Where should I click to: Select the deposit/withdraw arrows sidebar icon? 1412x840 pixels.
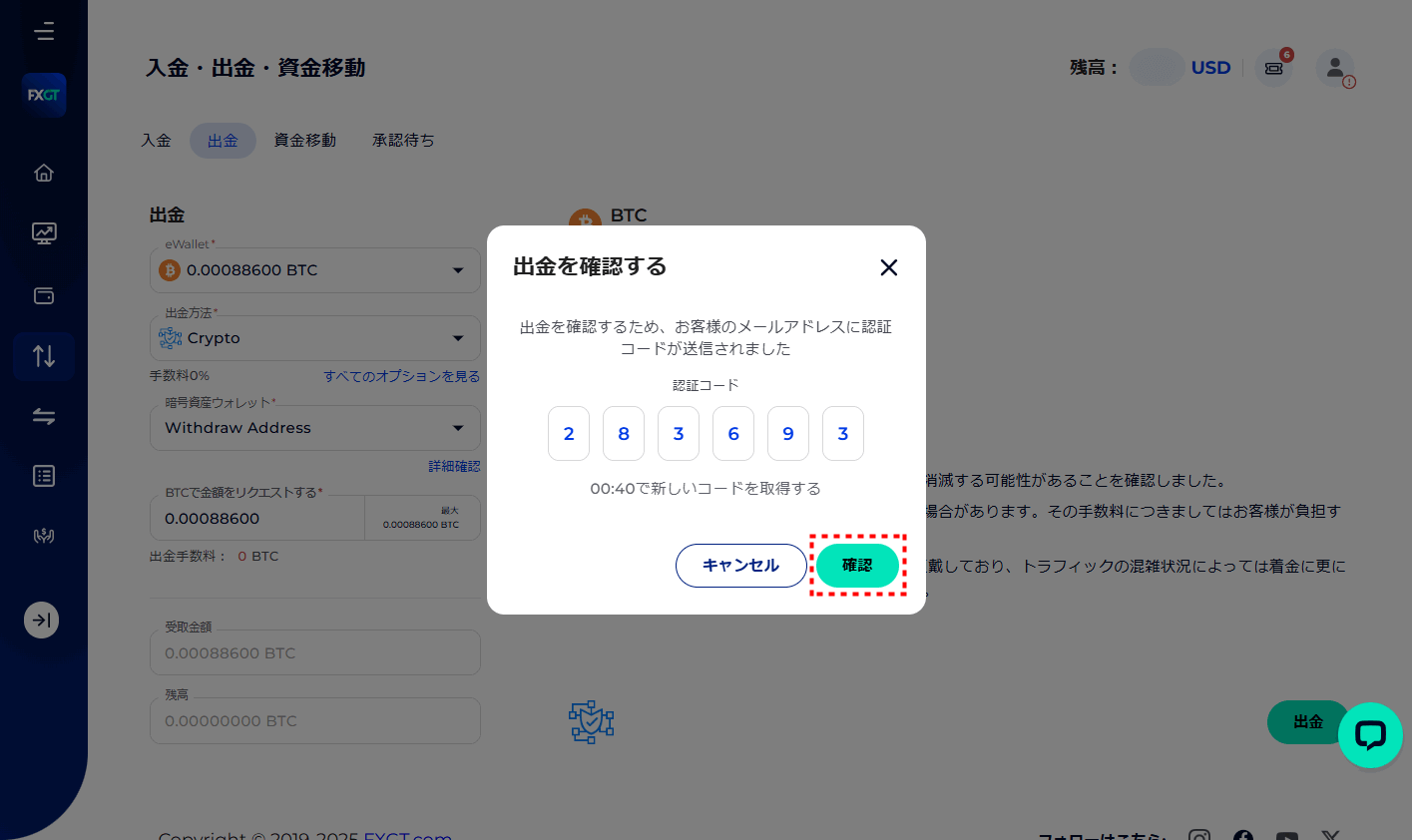[44, 355]
